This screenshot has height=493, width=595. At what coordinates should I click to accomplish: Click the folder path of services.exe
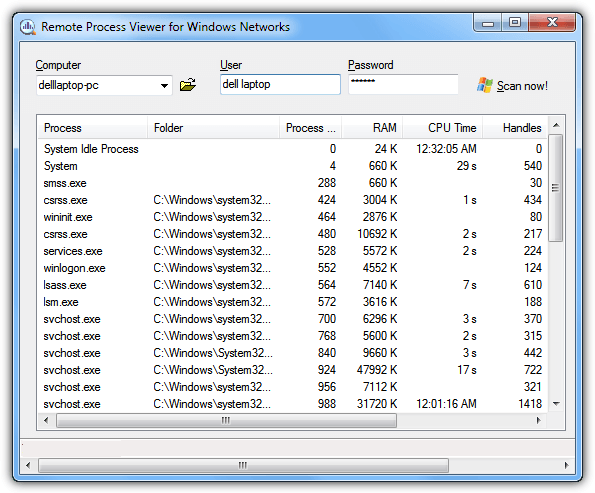[212, 251]
